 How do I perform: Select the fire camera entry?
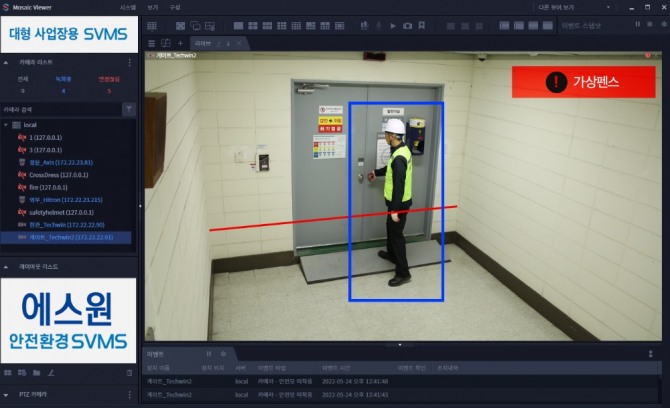(x=48, y=187)
